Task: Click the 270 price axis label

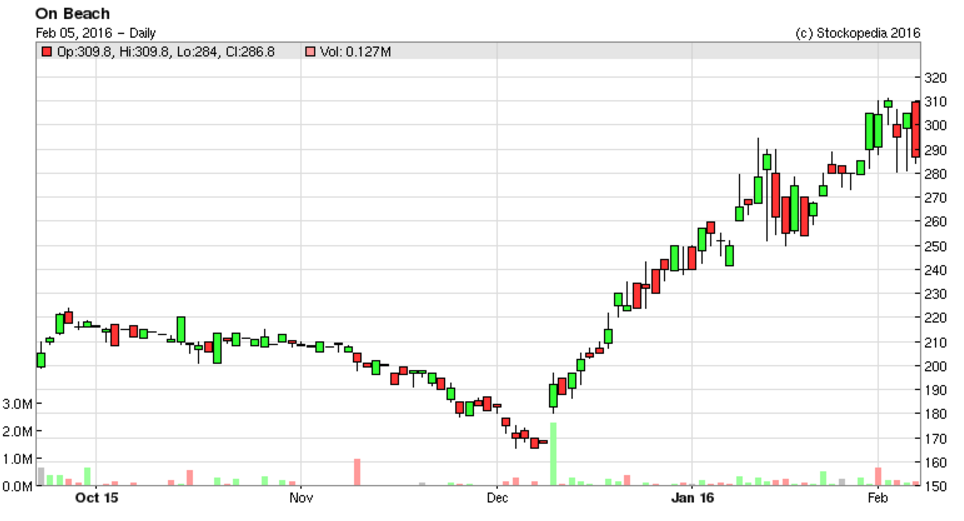Action: pos(935,198)
